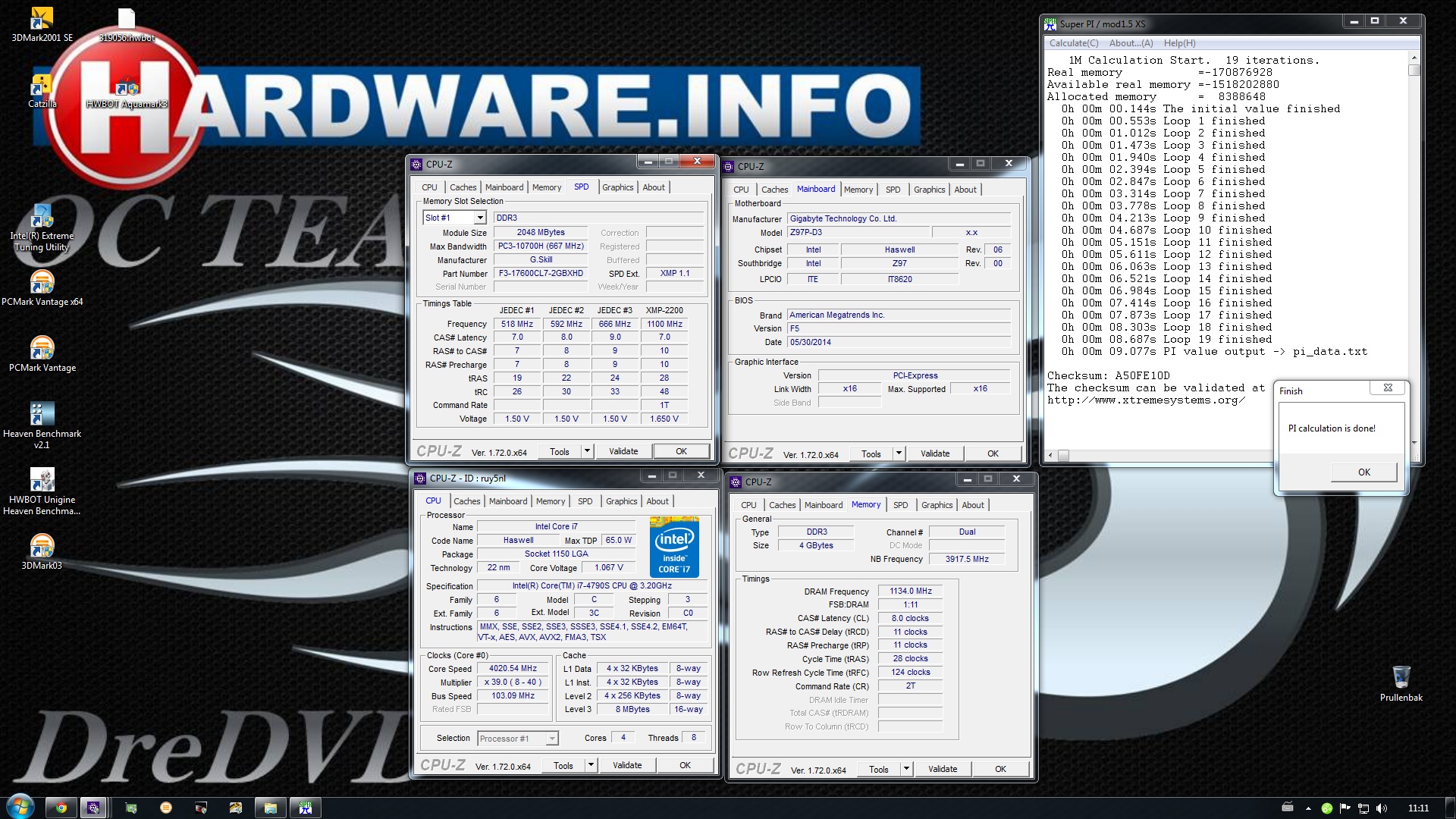Screen dimensions: 1456x819
Task: Expand Tools arrow in Mainboard window
Action: (899, 453)
